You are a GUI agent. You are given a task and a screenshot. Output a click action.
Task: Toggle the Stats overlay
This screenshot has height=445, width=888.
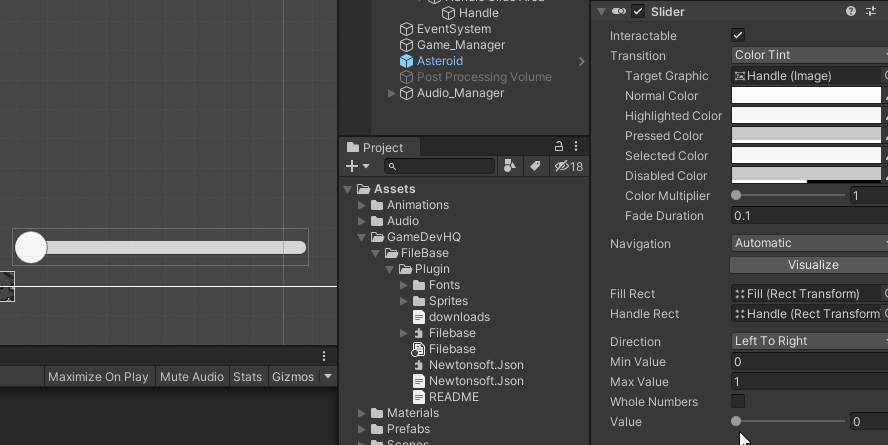point(247,376)
